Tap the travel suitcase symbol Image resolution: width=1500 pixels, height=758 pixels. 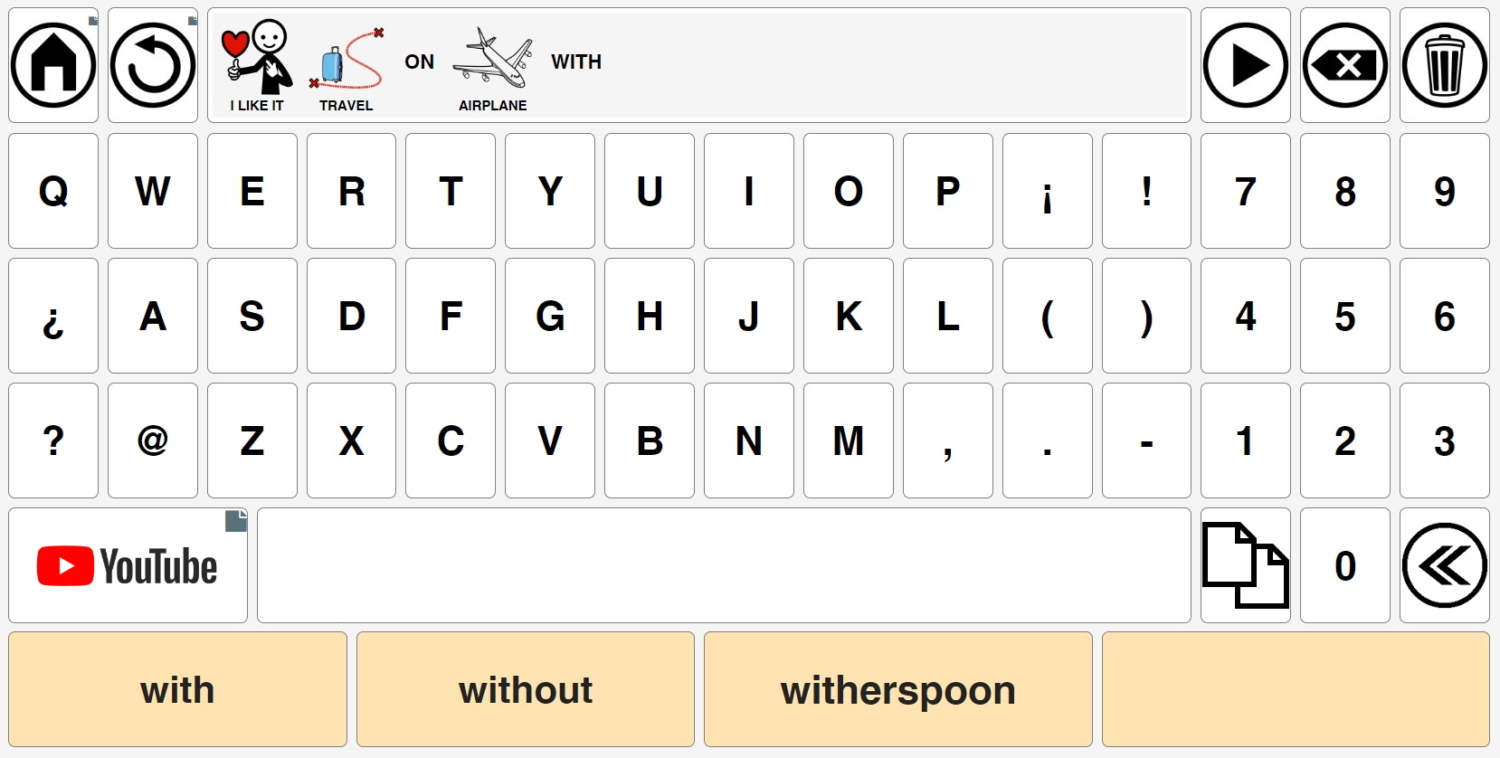click(x=346, y=66)
